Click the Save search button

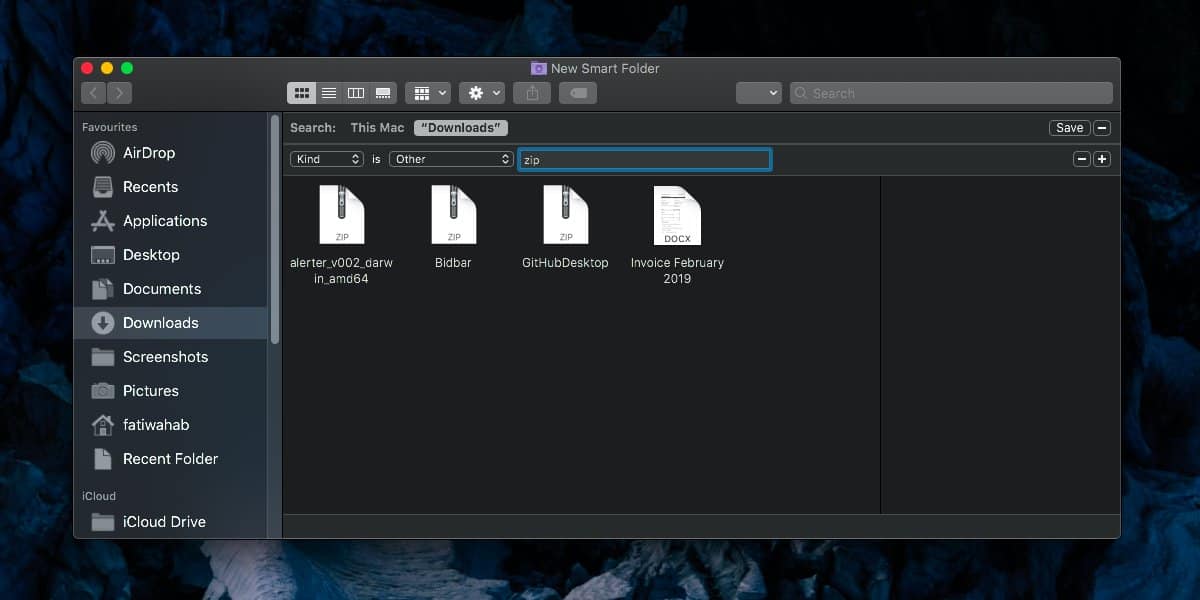(1069, 128)
